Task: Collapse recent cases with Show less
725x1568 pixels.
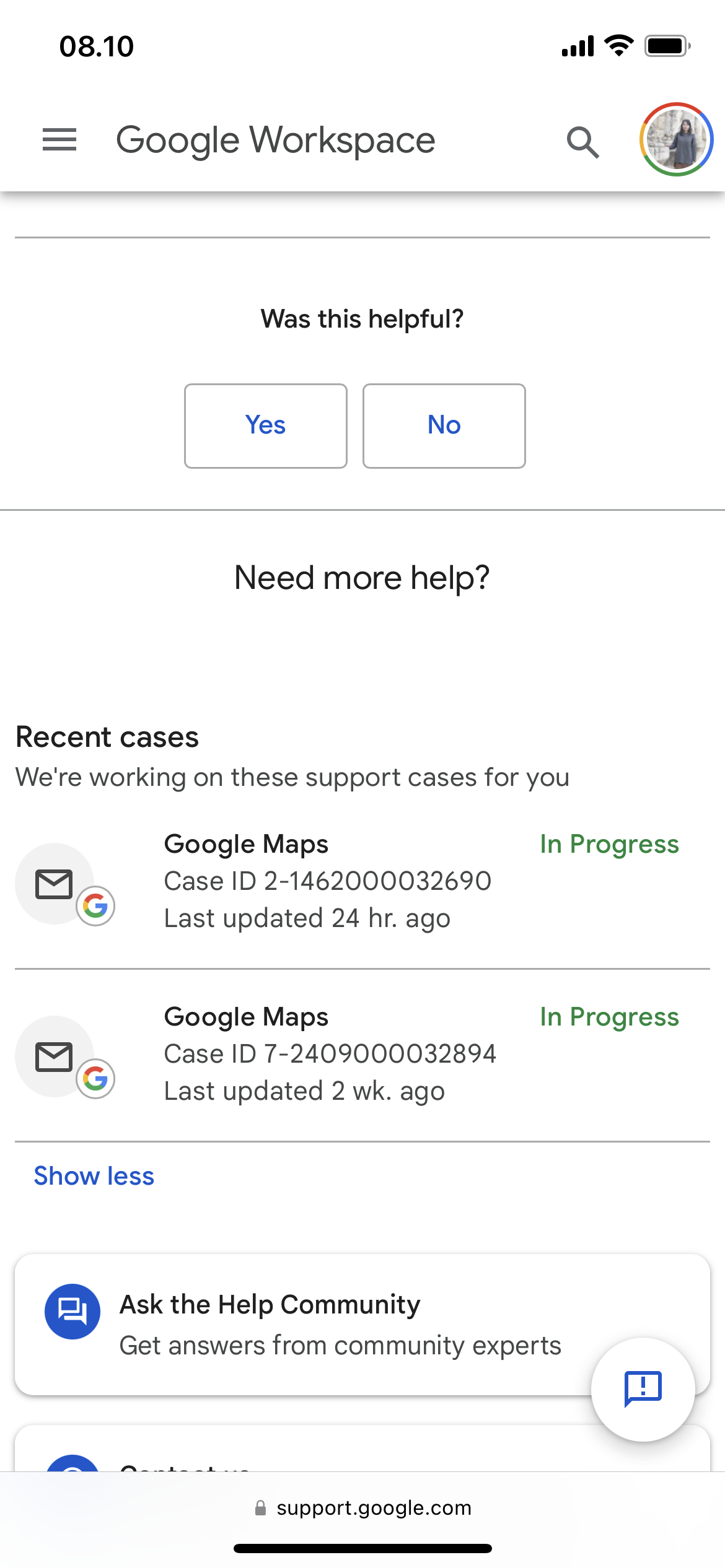Action: pyautogui.click(x=94, y=1176)
